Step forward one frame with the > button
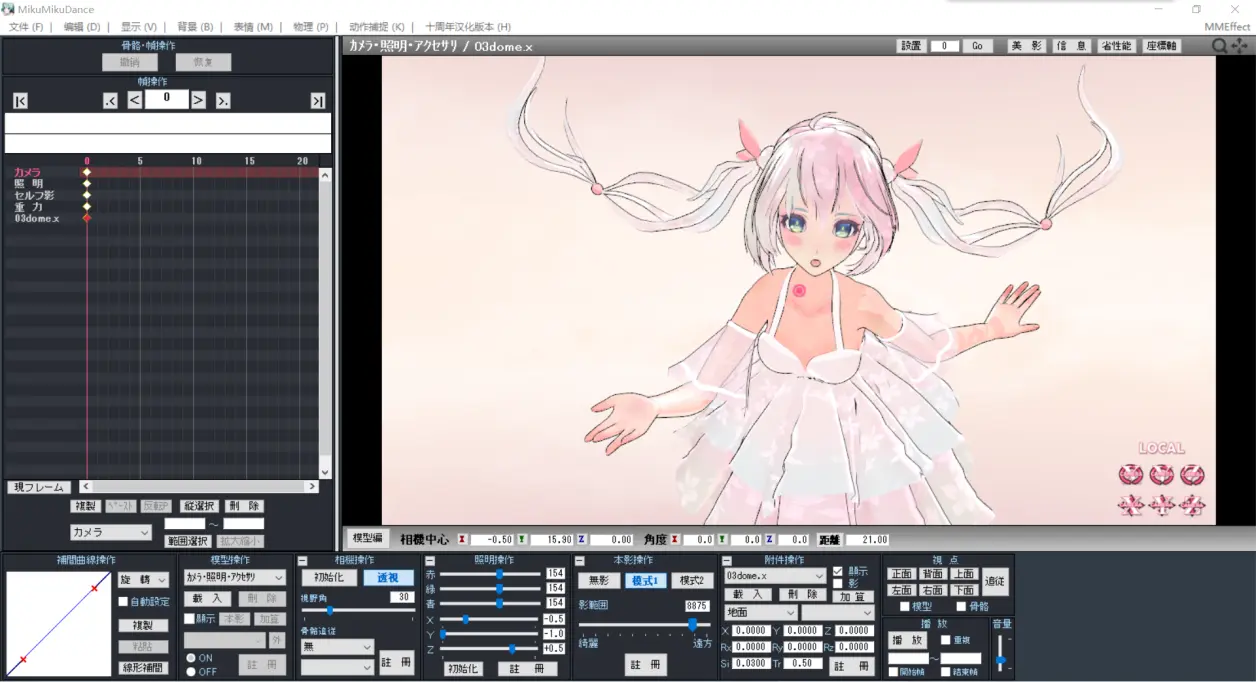Screen dimensions: 1256x682 (198, 100)
